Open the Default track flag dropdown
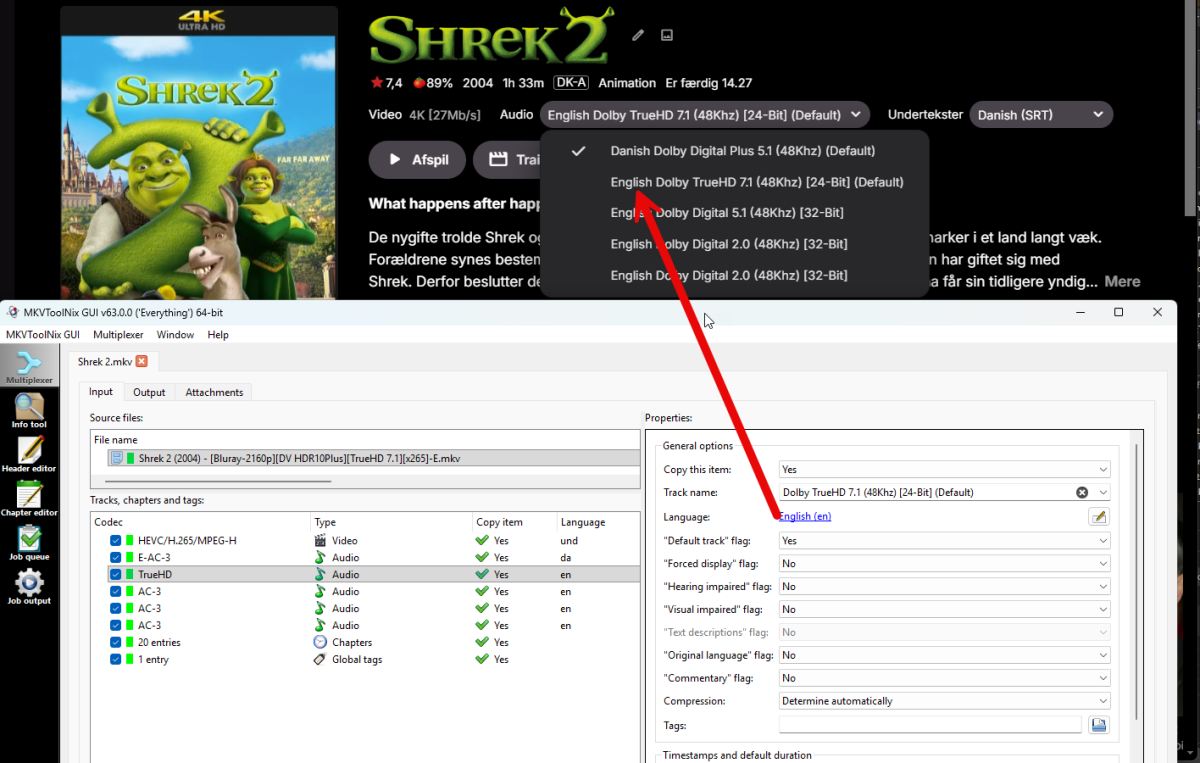The image size is (1200, 763). (x=944, y=541)
